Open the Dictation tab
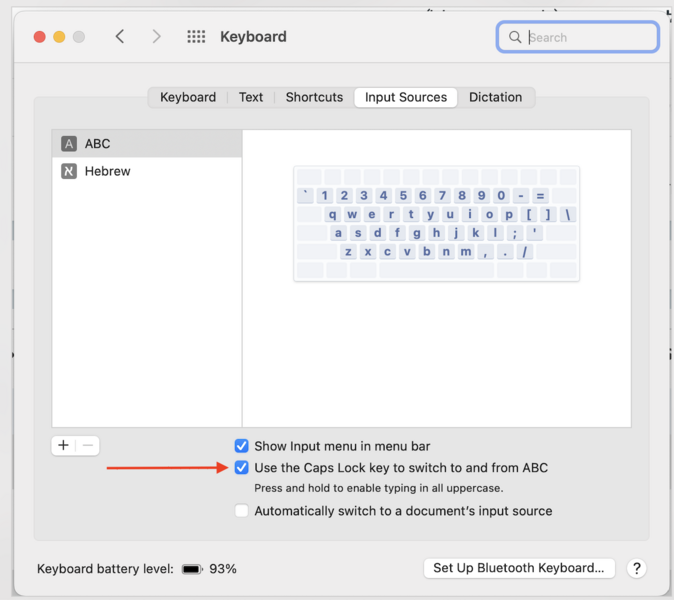The height and width of the screenshot is (600, 674). tap(496, 97)
